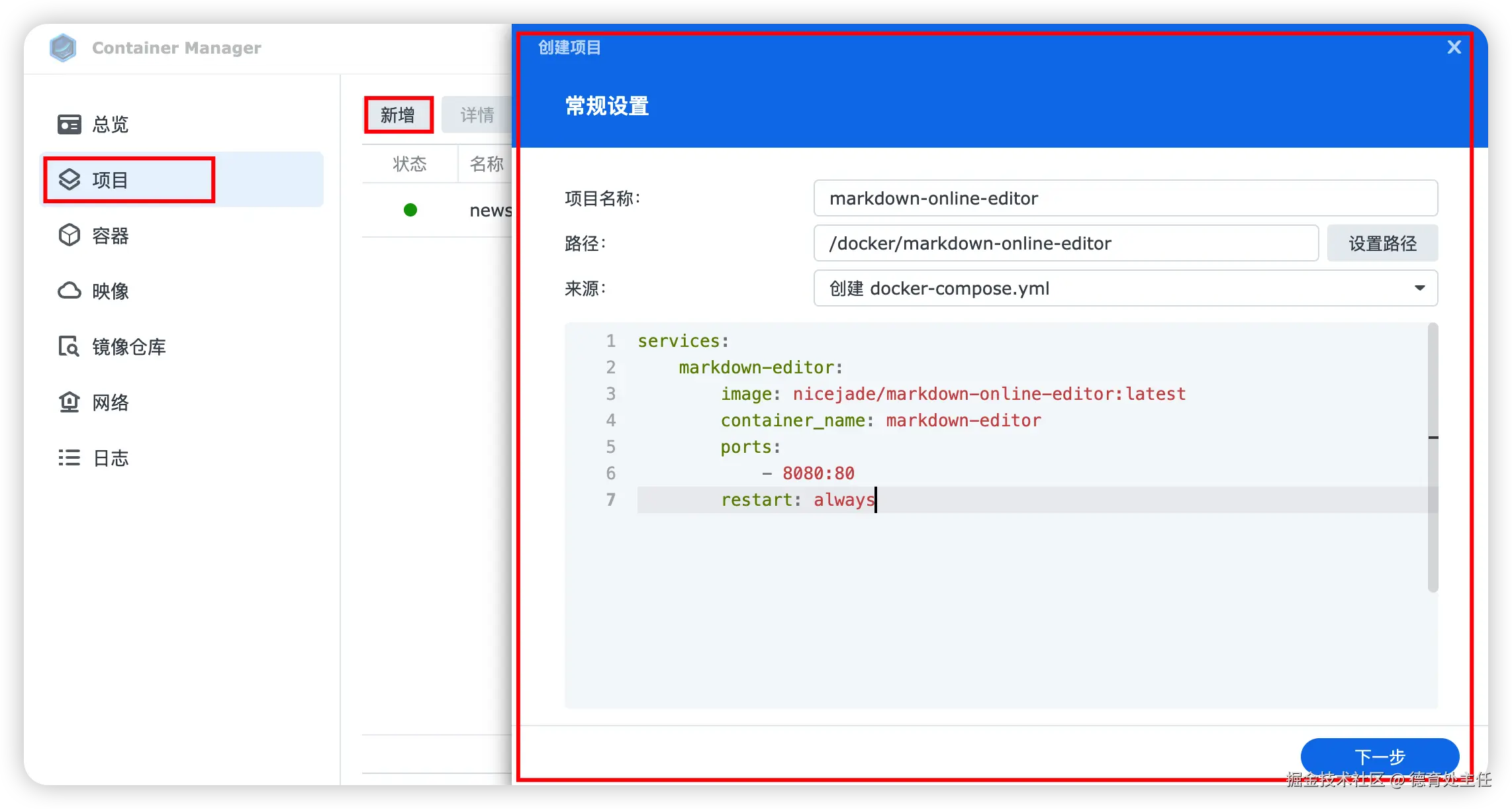
Task: Click the 镜像仓库 registry search icon
Action: click(69, 346)
